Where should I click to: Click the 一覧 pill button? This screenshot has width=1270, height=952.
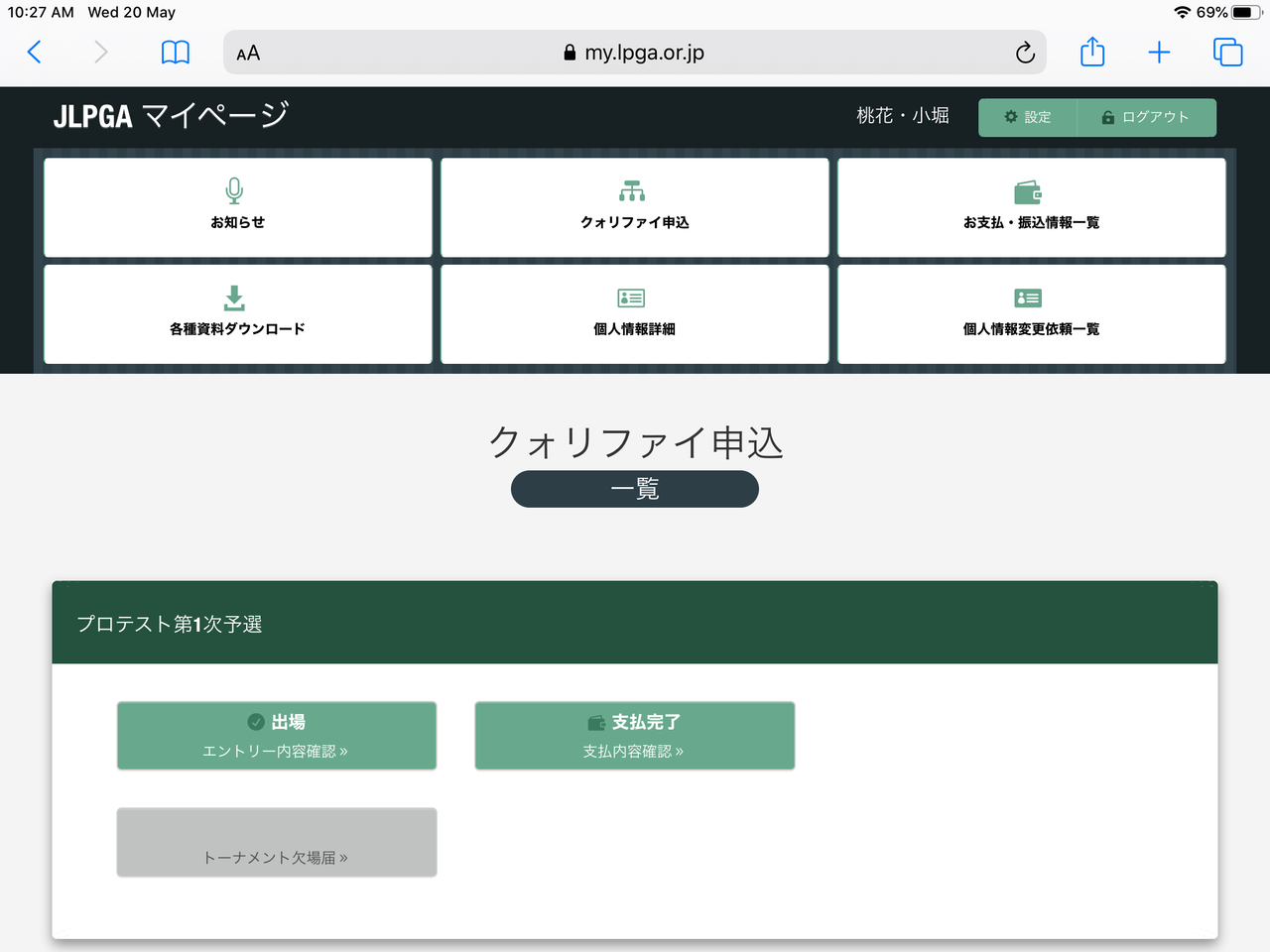tap(635, 489)
